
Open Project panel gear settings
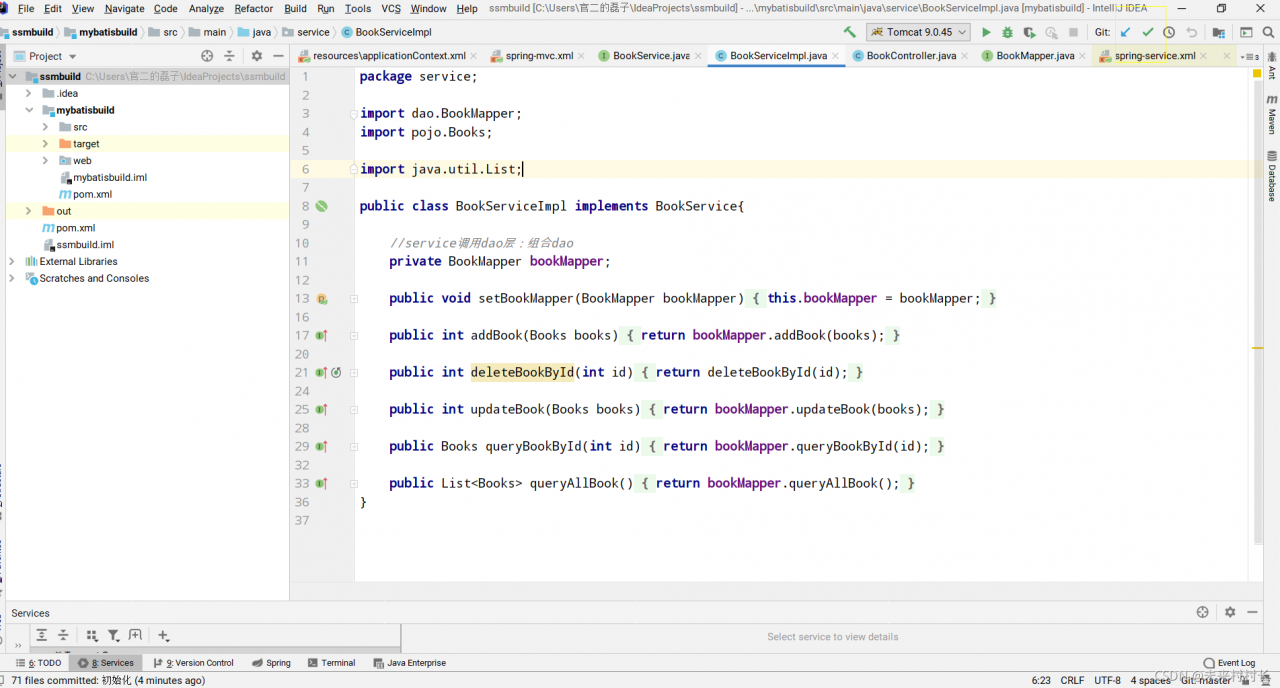257,56
